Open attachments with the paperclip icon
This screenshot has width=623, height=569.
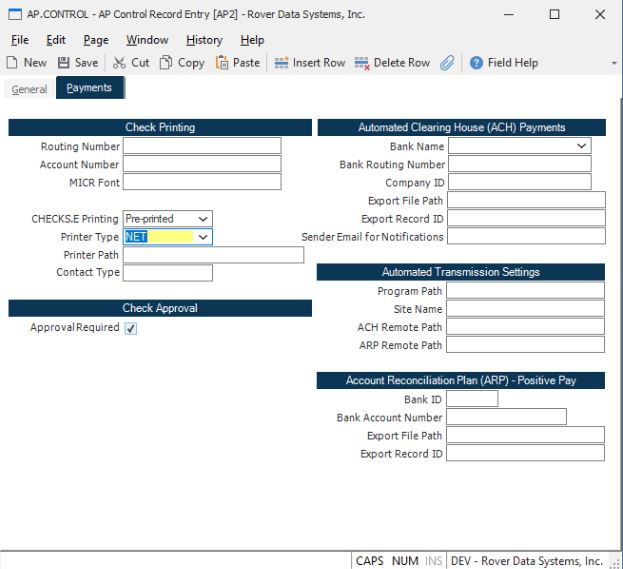(x=447, y=62)
